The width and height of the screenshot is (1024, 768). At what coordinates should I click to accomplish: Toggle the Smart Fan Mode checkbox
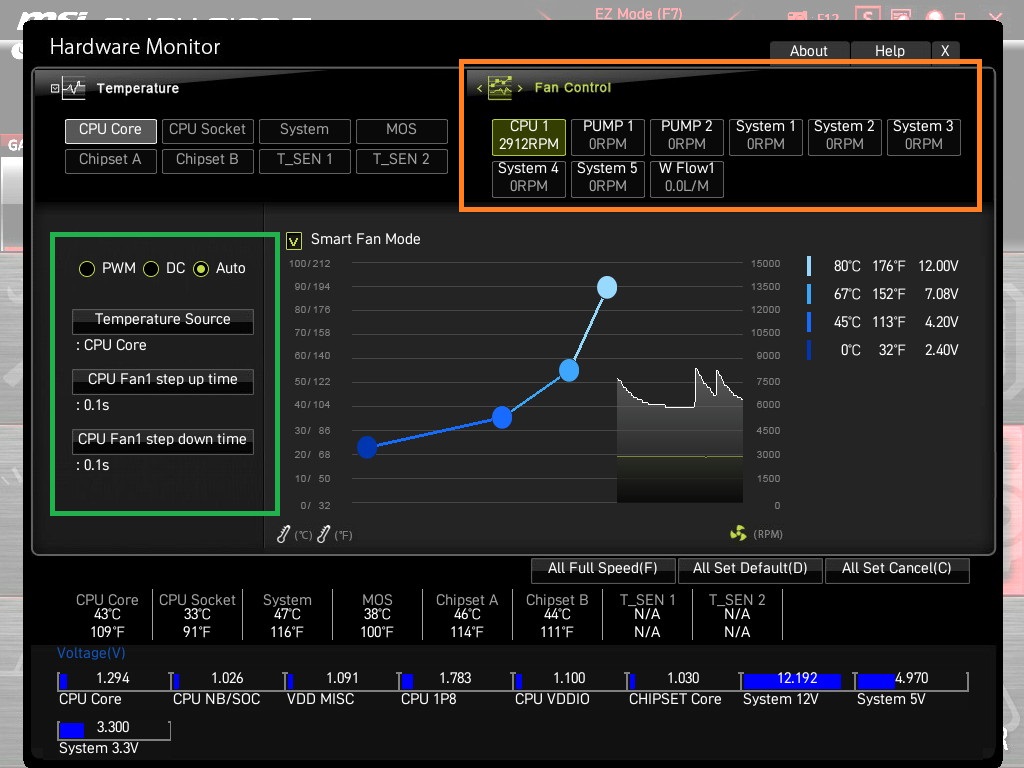click(x=294, y=241)
